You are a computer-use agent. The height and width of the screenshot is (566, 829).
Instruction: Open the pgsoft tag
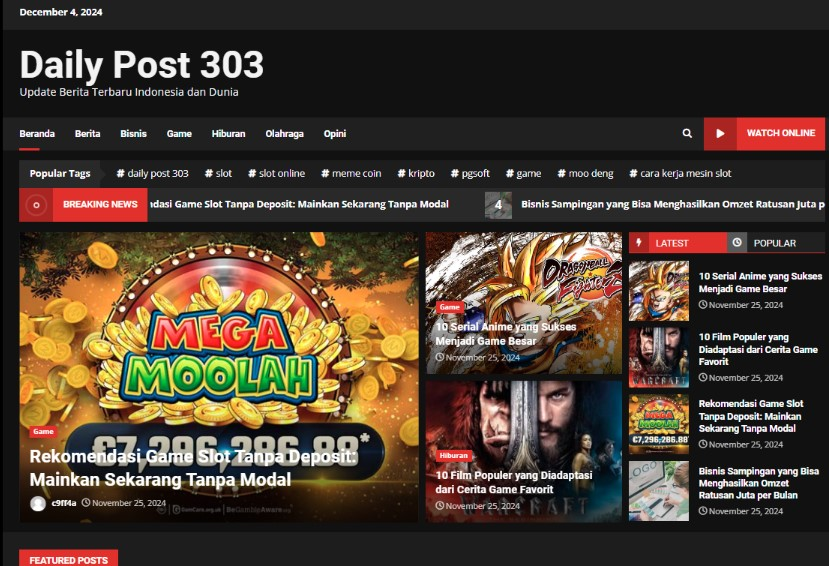pyautogui.click(x=470, y=173)
